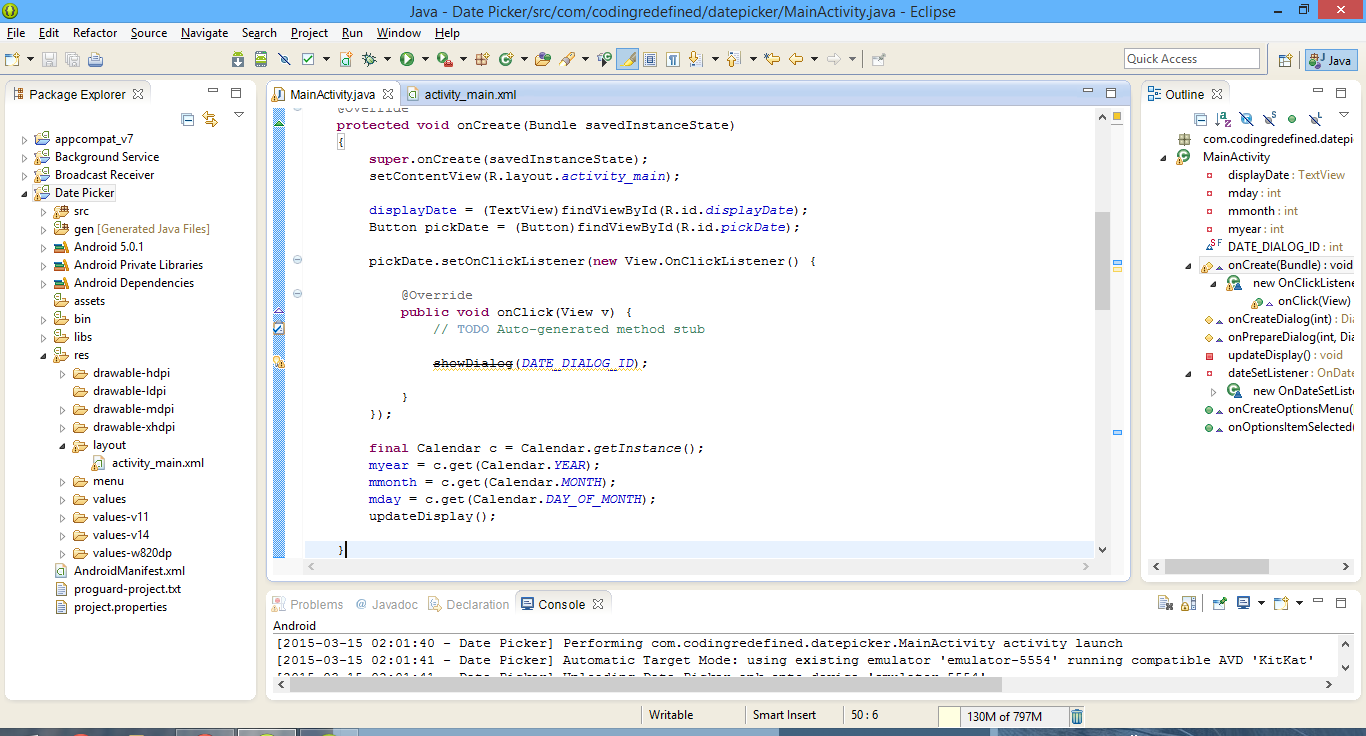Switch to the activity_main.xml tab

point(470,91)
